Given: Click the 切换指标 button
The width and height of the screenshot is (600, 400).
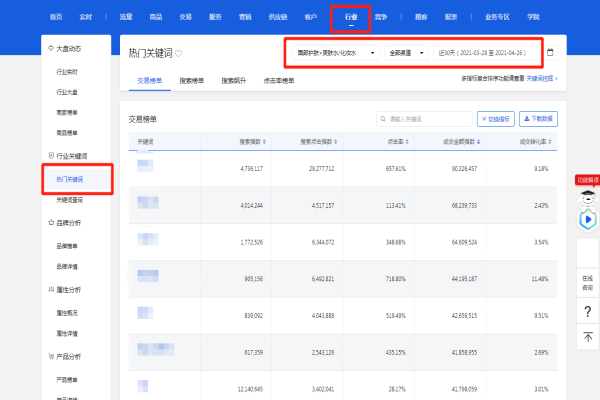Looking at the screenshot, I should 494,118.
